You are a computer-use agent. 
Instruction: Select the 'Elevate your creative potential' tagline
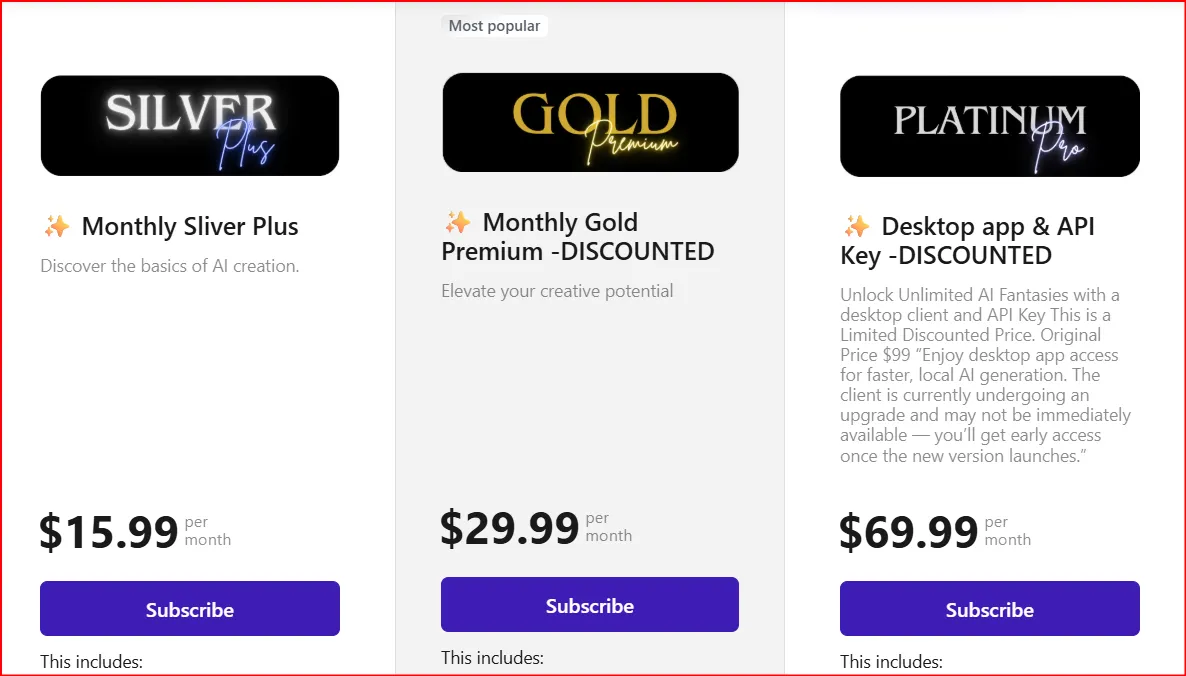[558, 291]
